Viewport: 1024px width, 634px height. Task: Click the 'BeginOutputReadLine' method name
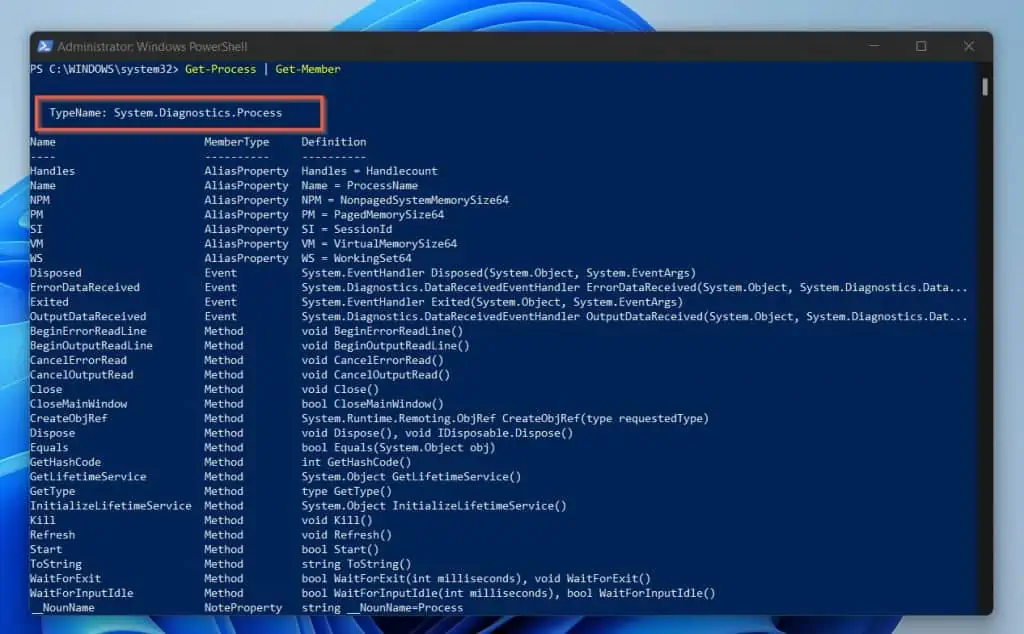point(91,345)
